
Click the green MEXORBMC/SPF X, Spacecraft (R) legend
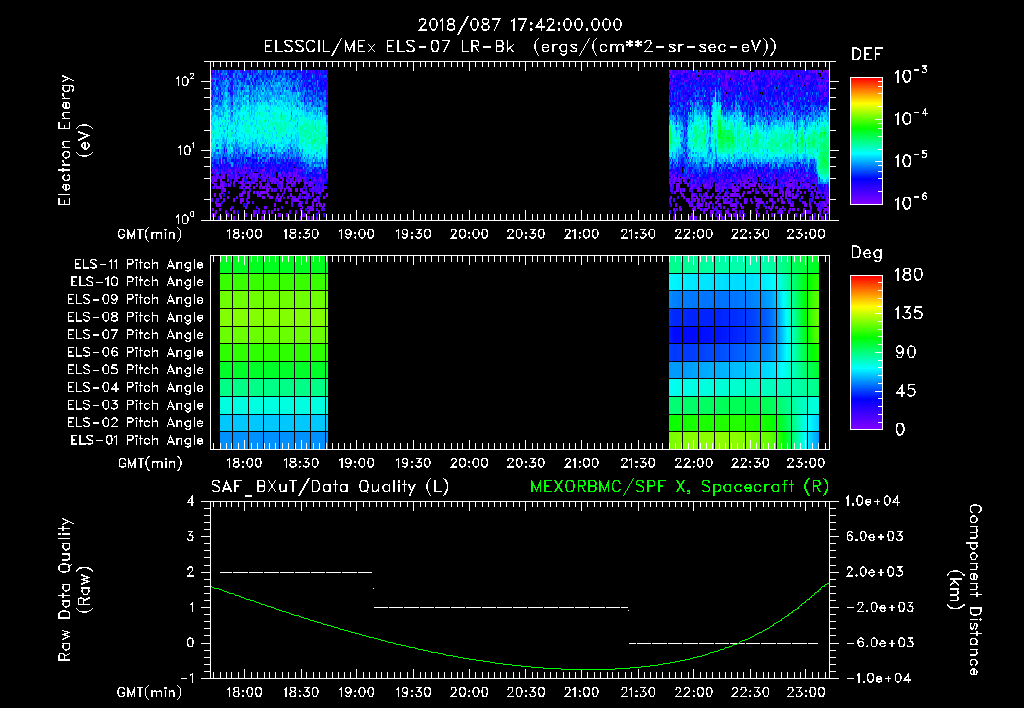[679, 487]
